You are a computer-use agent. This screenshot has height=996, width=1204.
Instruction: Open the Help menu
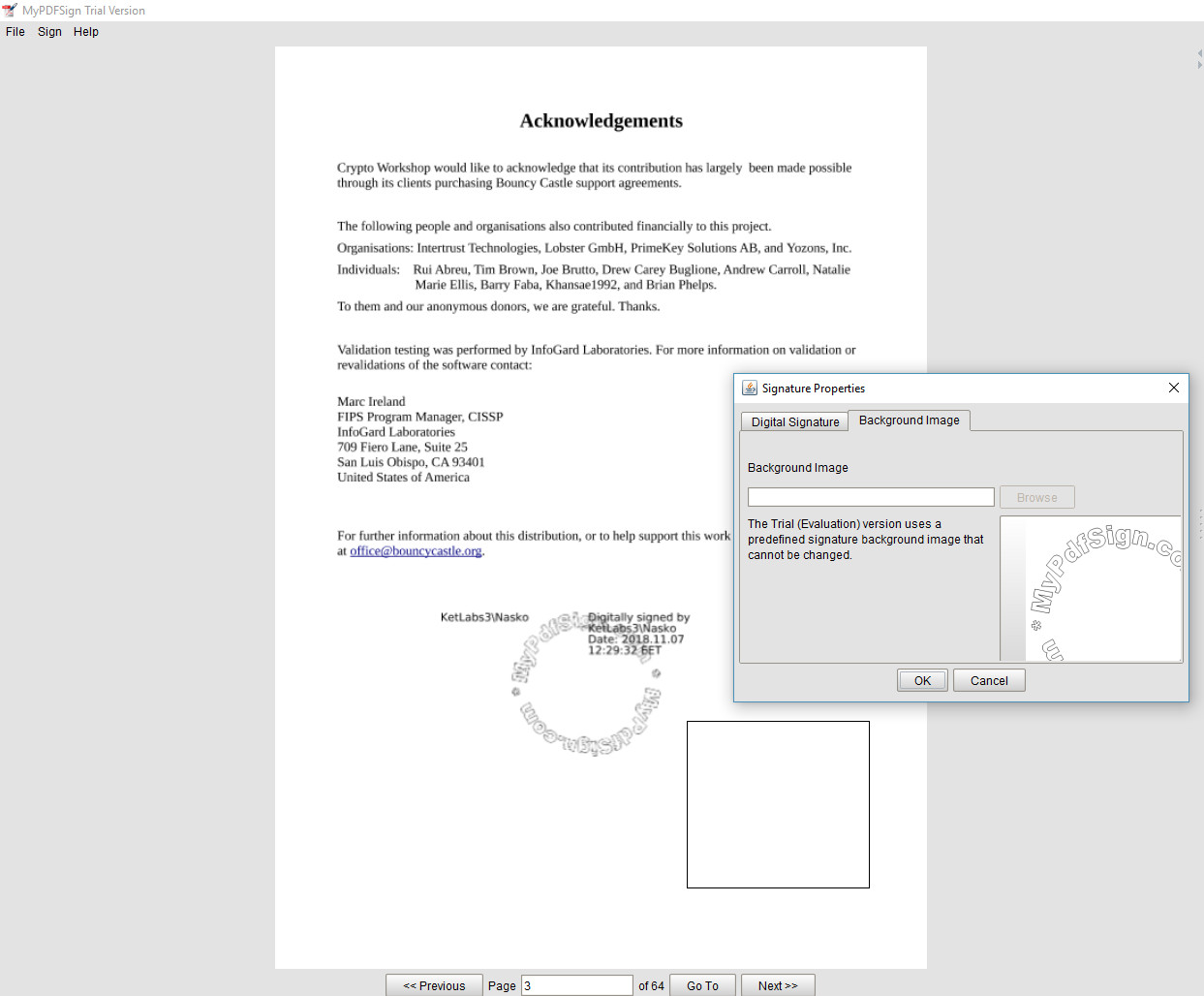tap(86, 32)
